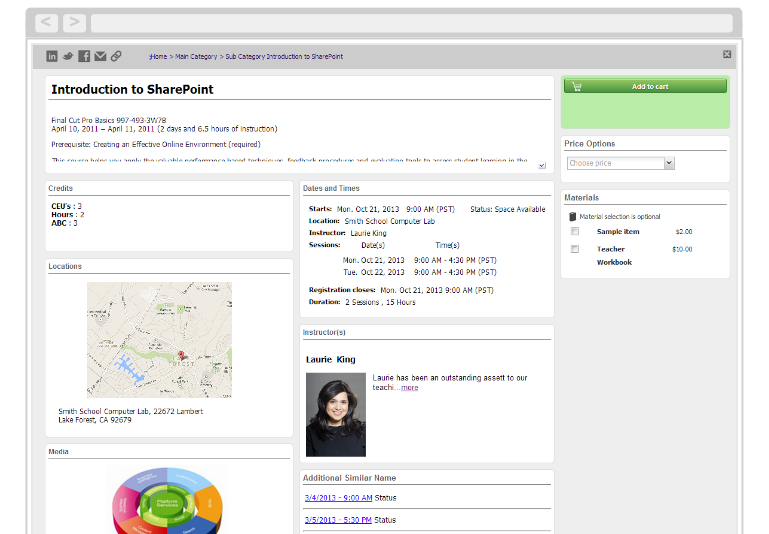Click the Duration 2 Sessions, 15 Hours text

tap(362, 302)
